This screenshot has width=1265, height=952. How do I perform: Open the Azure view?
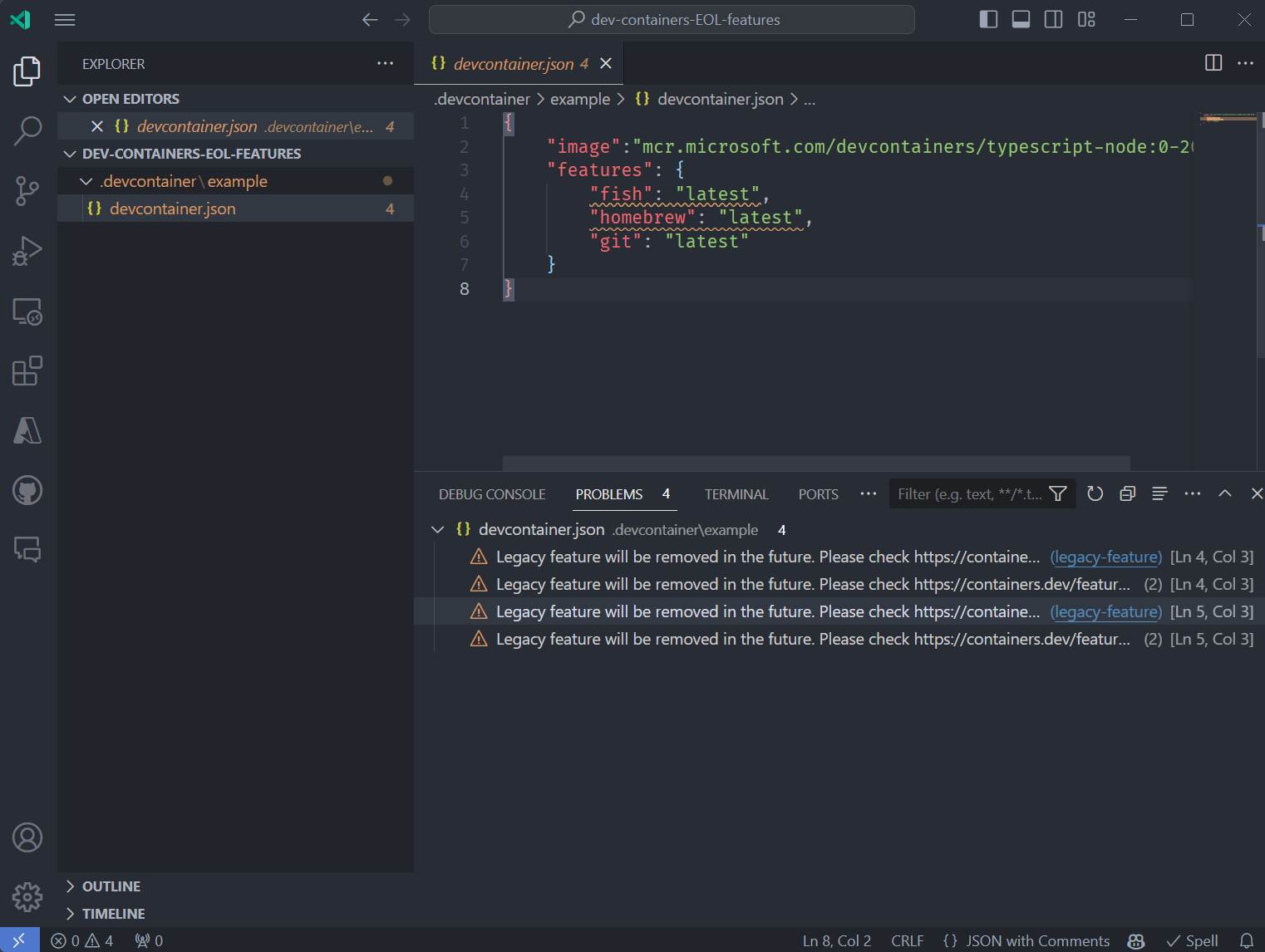[27, 430]
